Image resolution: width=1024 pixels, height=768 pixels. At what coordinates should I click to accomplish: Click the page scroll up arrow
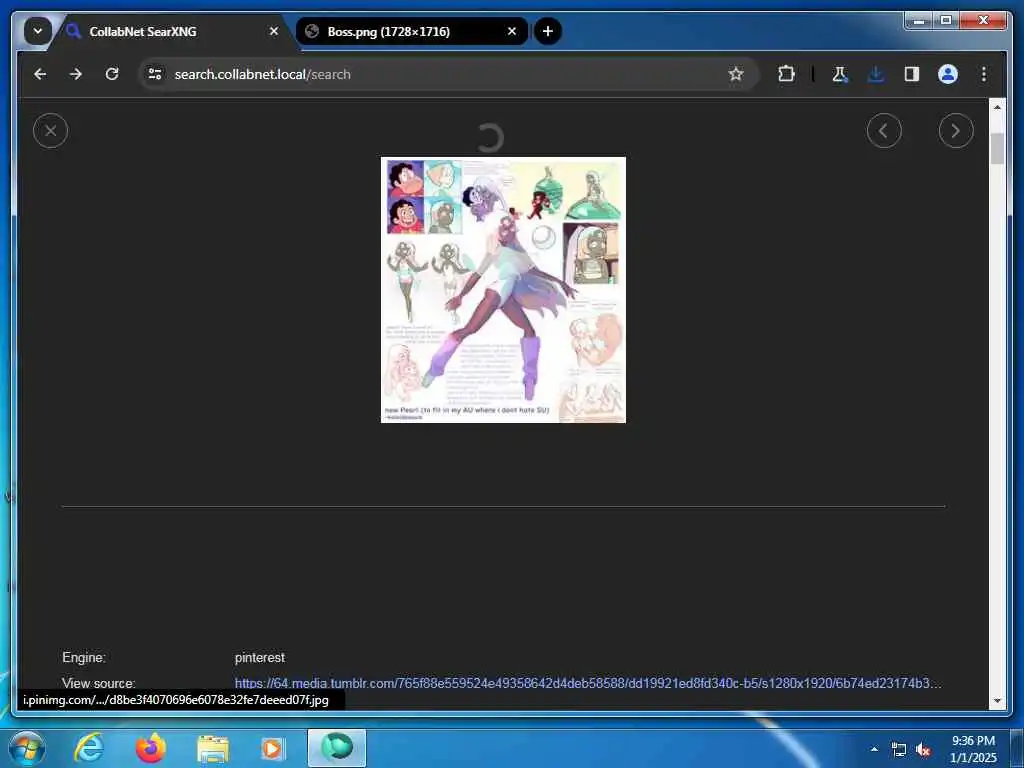(x=997, y=107)
